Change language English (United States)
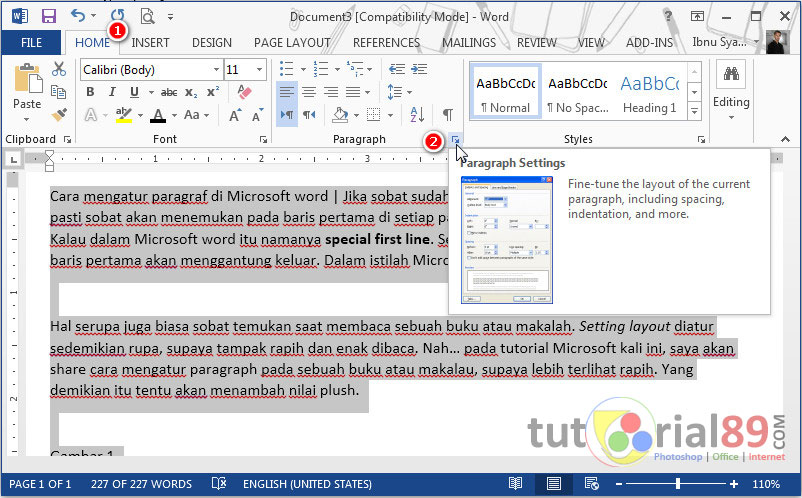The image size is (802, 498). (307, 484)
